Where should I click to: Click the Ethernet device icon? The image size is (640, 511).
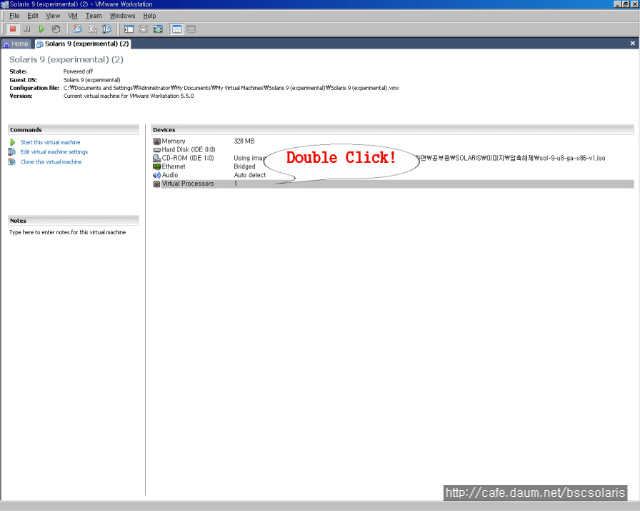click(x=157, y=167)
